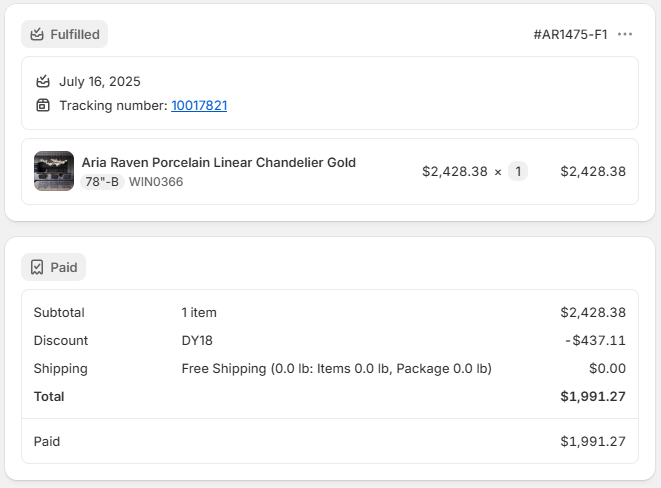Image resolution: width=661 pixels, height=488 pixels.
Task: Click the -$437.11 discount amount
Action: pyautogui.click(x=595, y=340)
